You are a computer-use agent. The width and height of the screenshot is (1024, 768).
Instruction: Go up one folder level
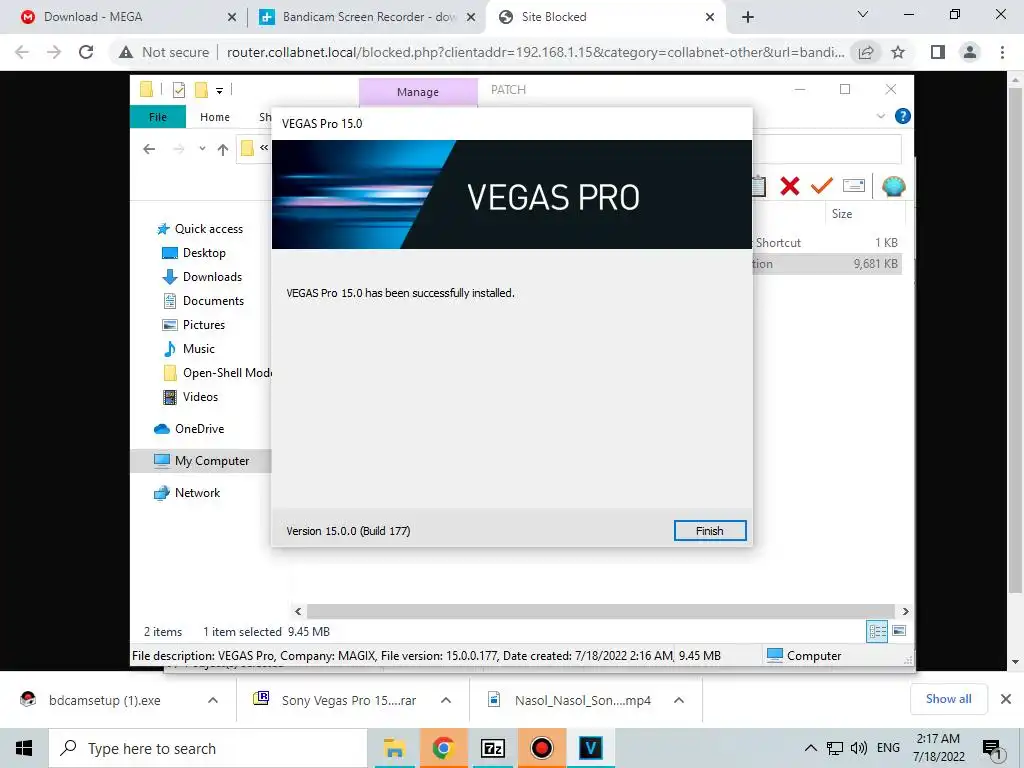point(223,150)
